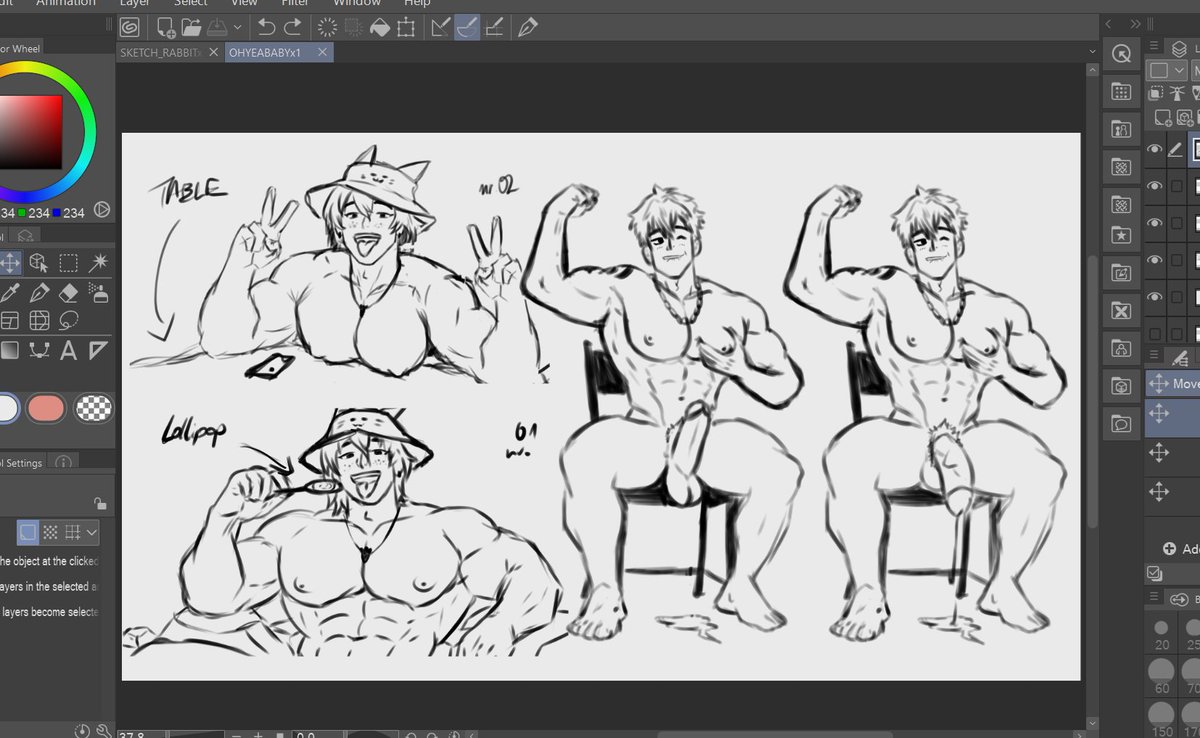Collapse panel with the single left arrow
1200x738 pixels.
tap(1109, 23)
